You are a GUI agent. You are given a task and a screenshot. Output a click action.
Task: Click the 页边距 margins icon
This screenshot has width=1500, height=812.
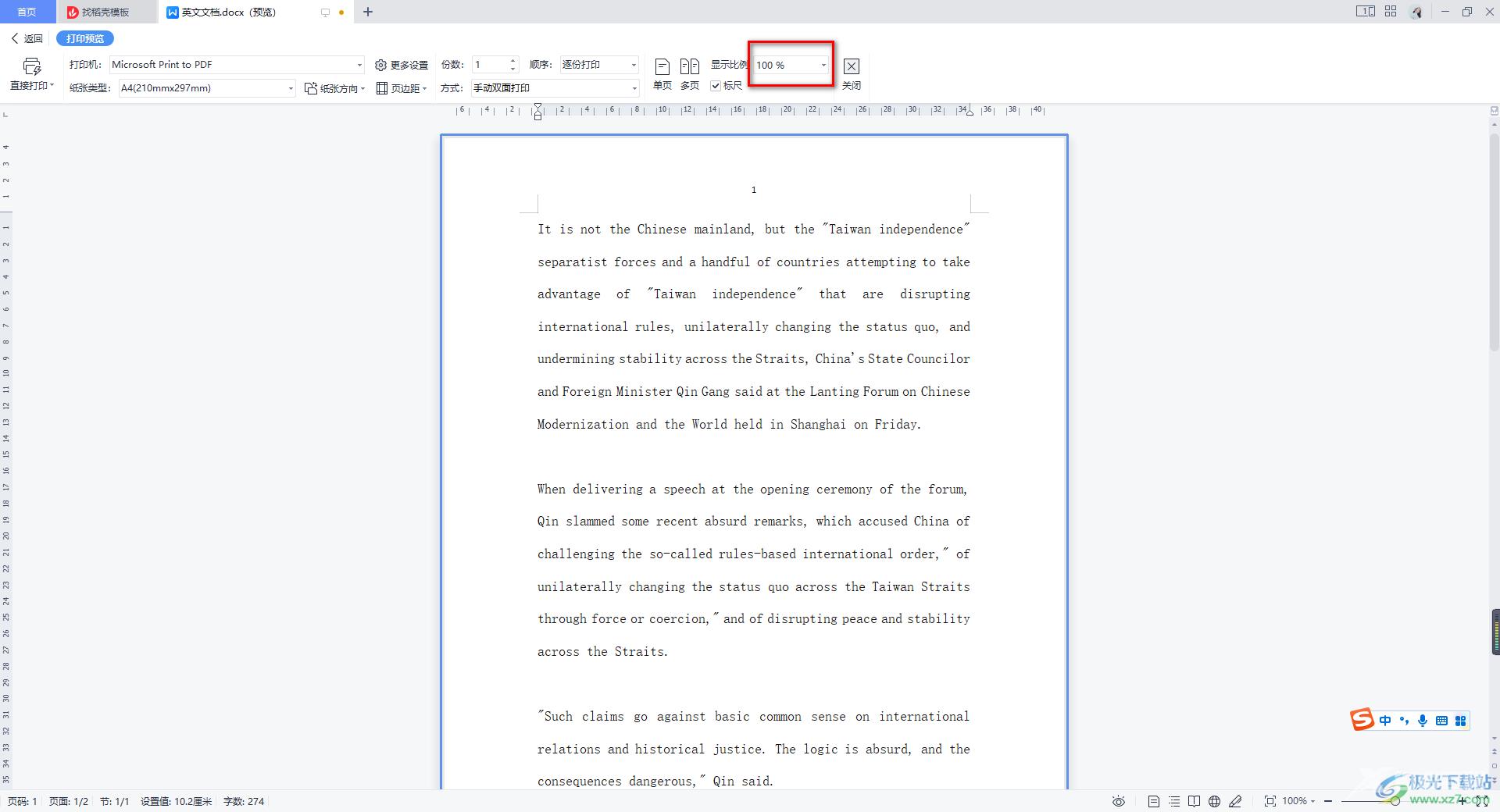tap(382, 88)
